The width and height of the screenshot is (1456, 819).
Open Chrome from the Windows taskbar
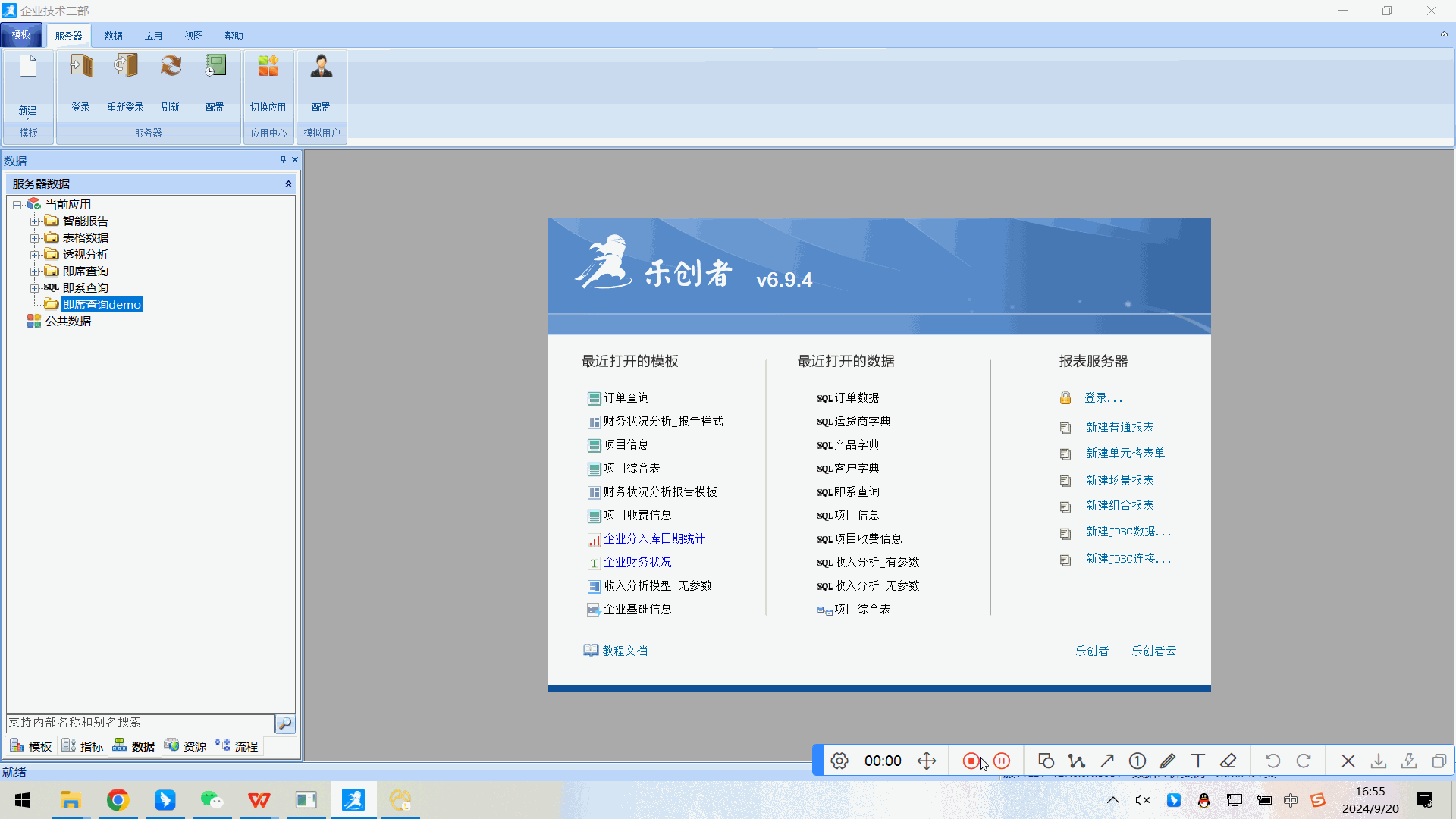point(118,800)
